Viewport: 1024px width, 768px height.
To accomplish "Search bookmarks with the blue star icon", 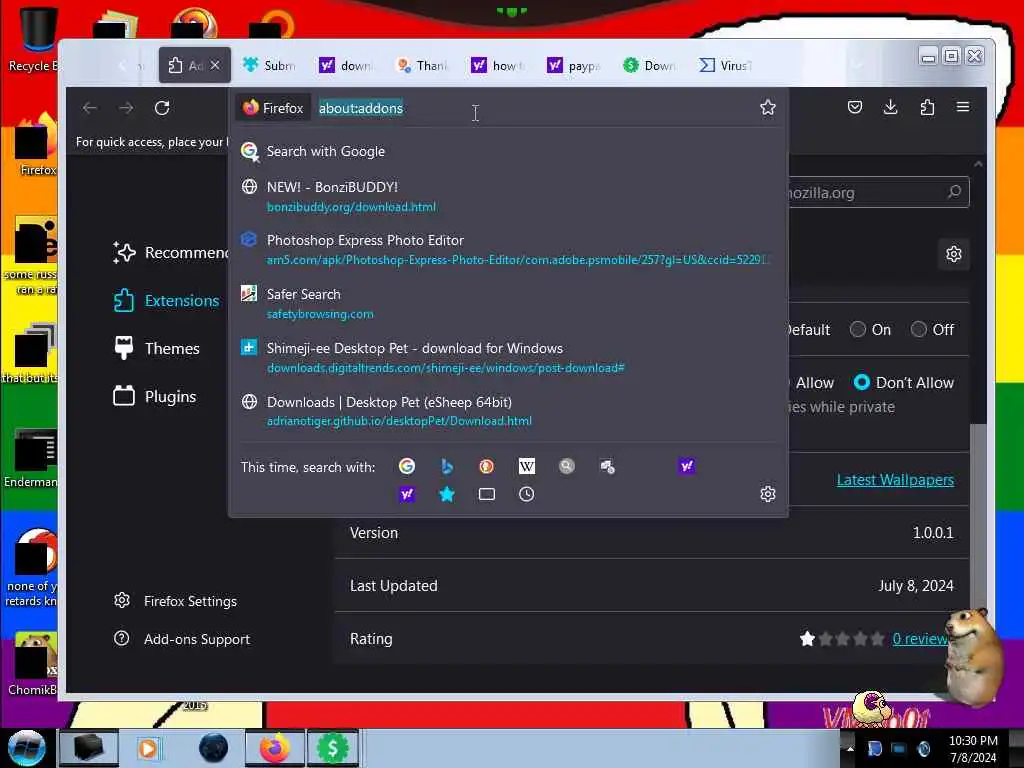I will [447, 494].
